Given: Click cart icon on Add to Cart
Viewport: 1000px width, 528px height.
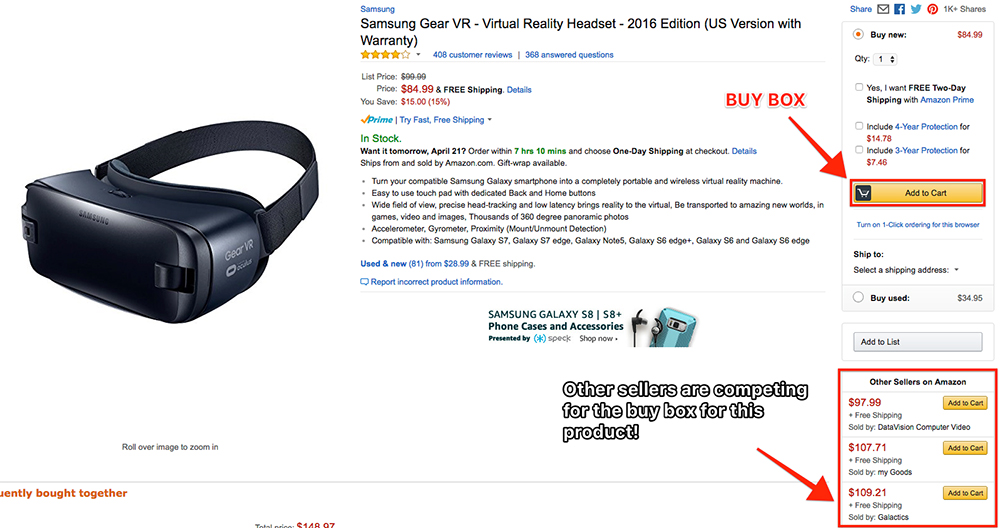Looking at the screenshot, I should (864, 193).
